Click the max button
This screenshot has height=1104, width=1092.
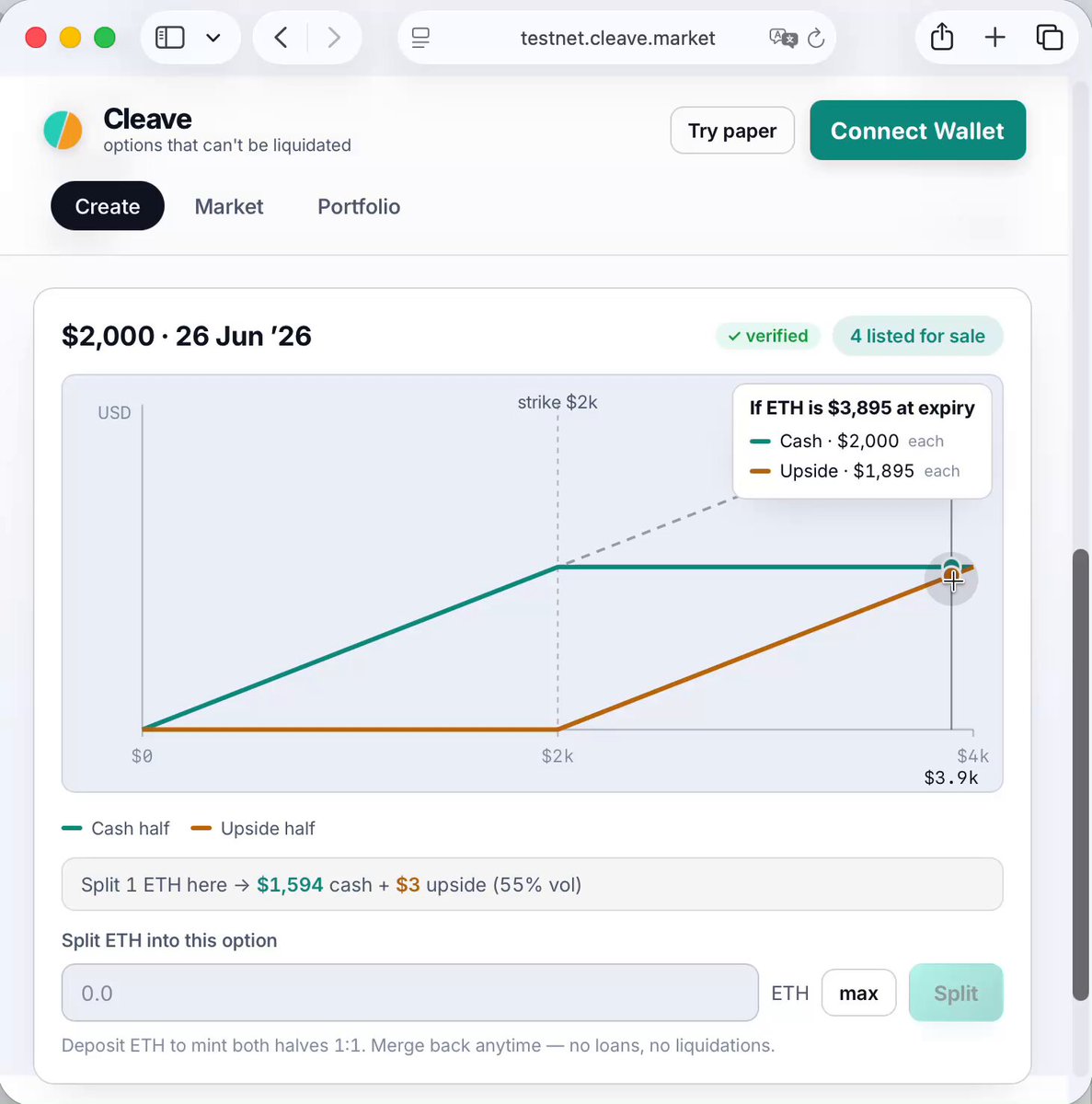click(858, 993)
